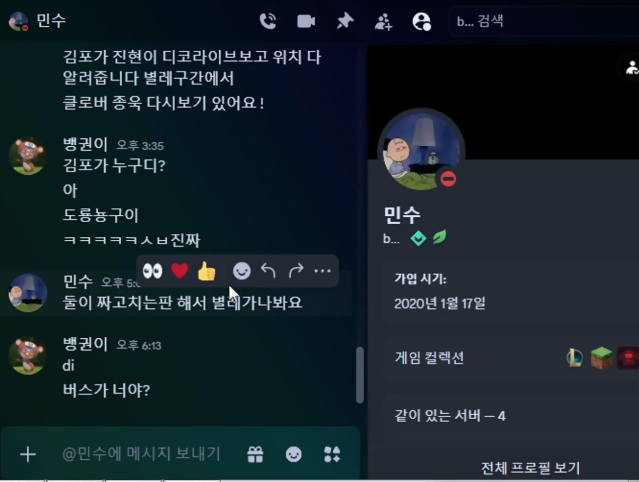This screenshot has width=639, height=482.
Task: Open the gift icon in message bar
Action: tap(255, 454)
